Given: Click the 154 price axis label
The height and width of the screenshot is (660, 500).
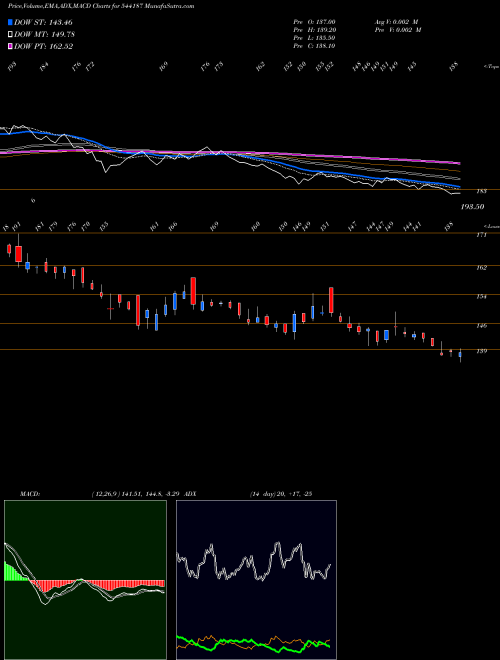Looking at the screenshot, I should [x=481, y=297].
